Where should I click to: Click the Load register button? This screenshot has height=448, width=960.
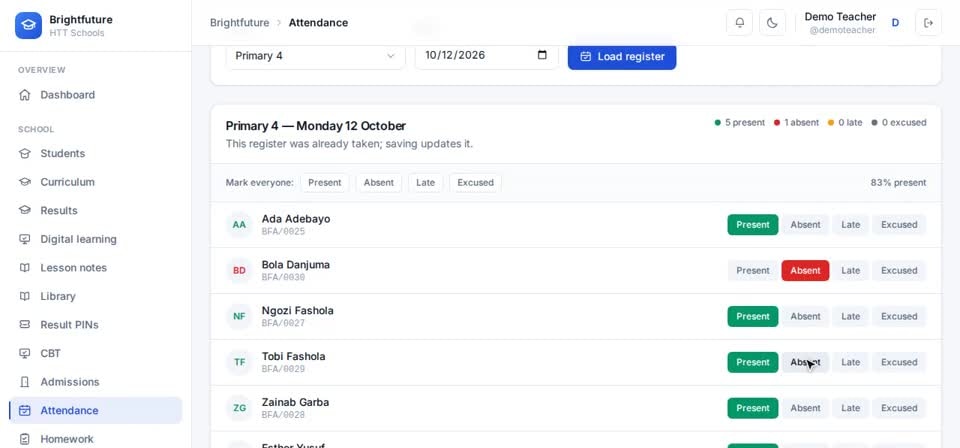(x=622, y=56)
